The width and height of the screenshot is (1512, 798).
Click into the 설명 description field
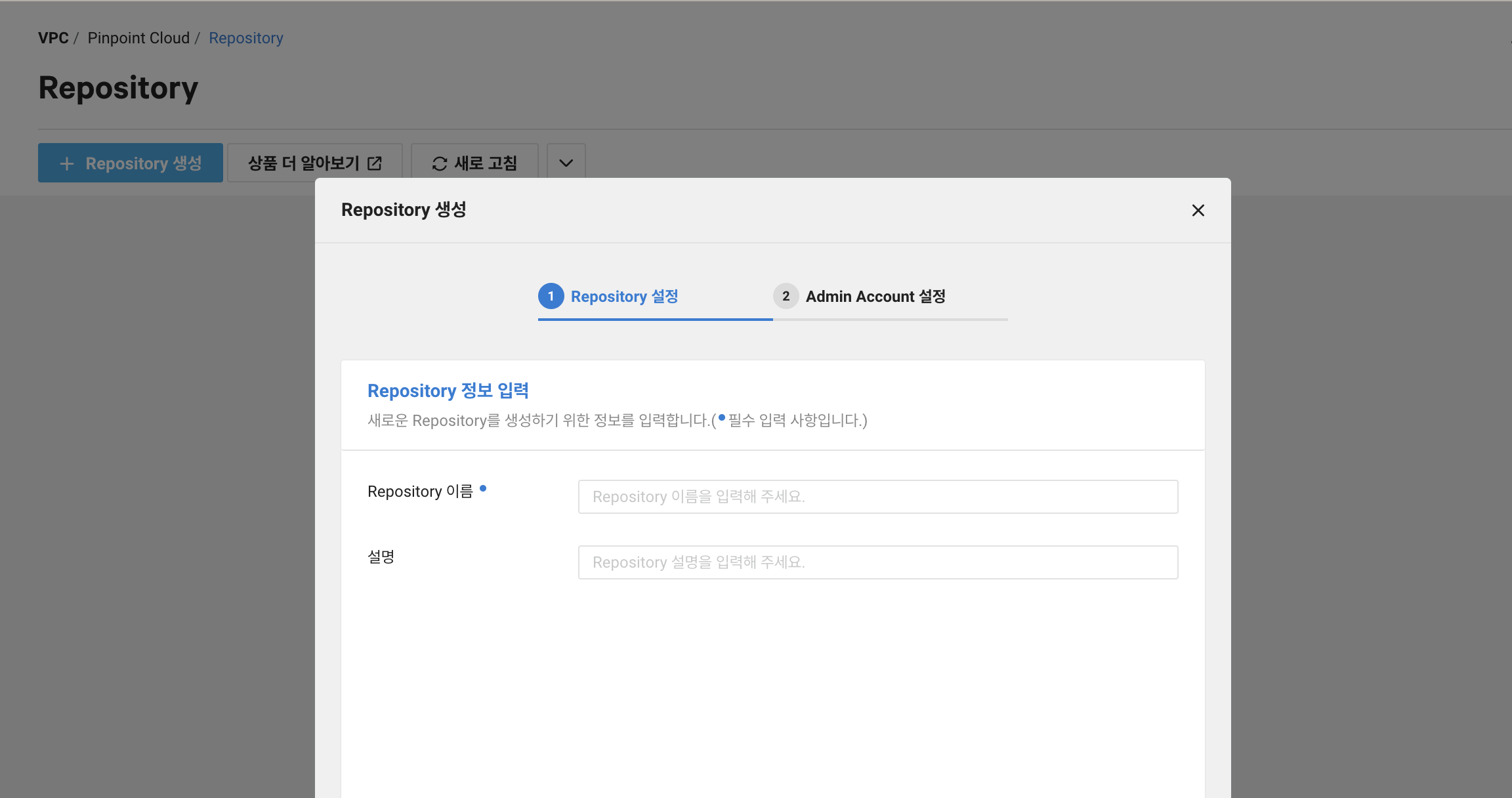pos(877,562)
